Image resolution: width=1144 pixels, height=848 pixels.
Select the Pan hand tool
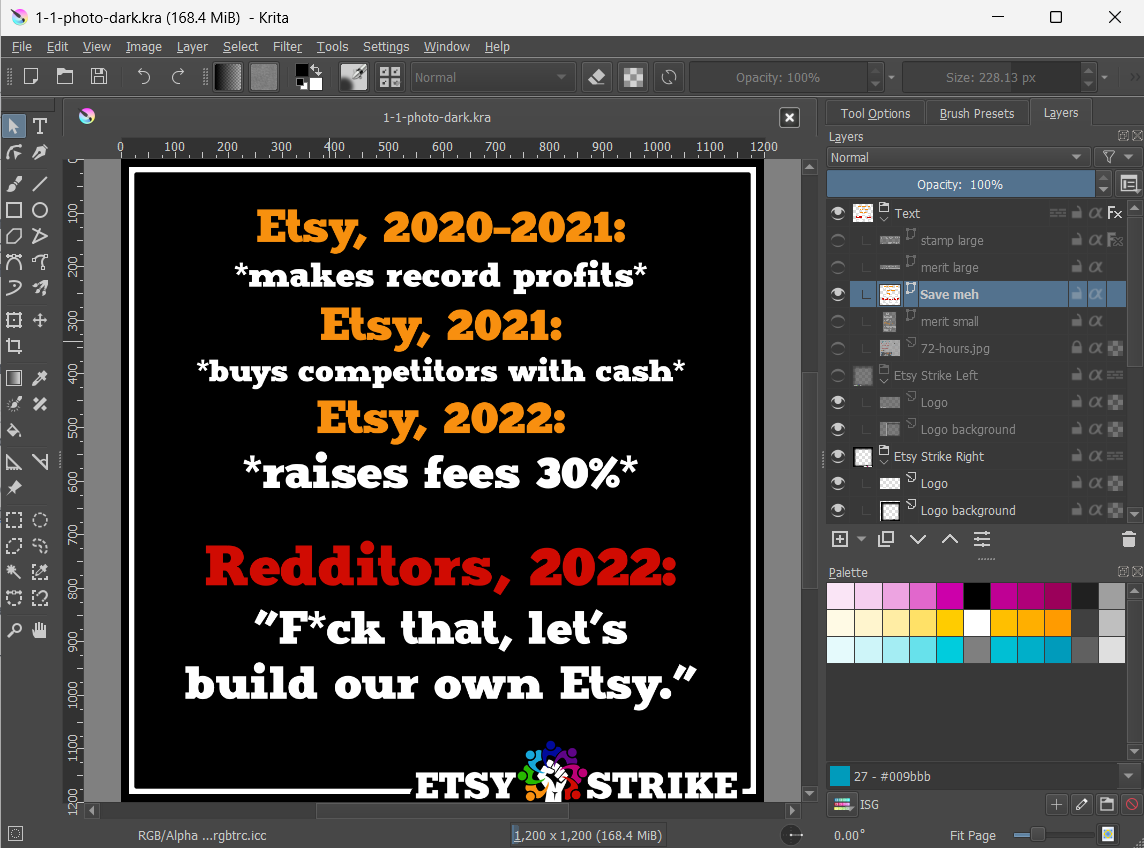(x=40, y=631)
